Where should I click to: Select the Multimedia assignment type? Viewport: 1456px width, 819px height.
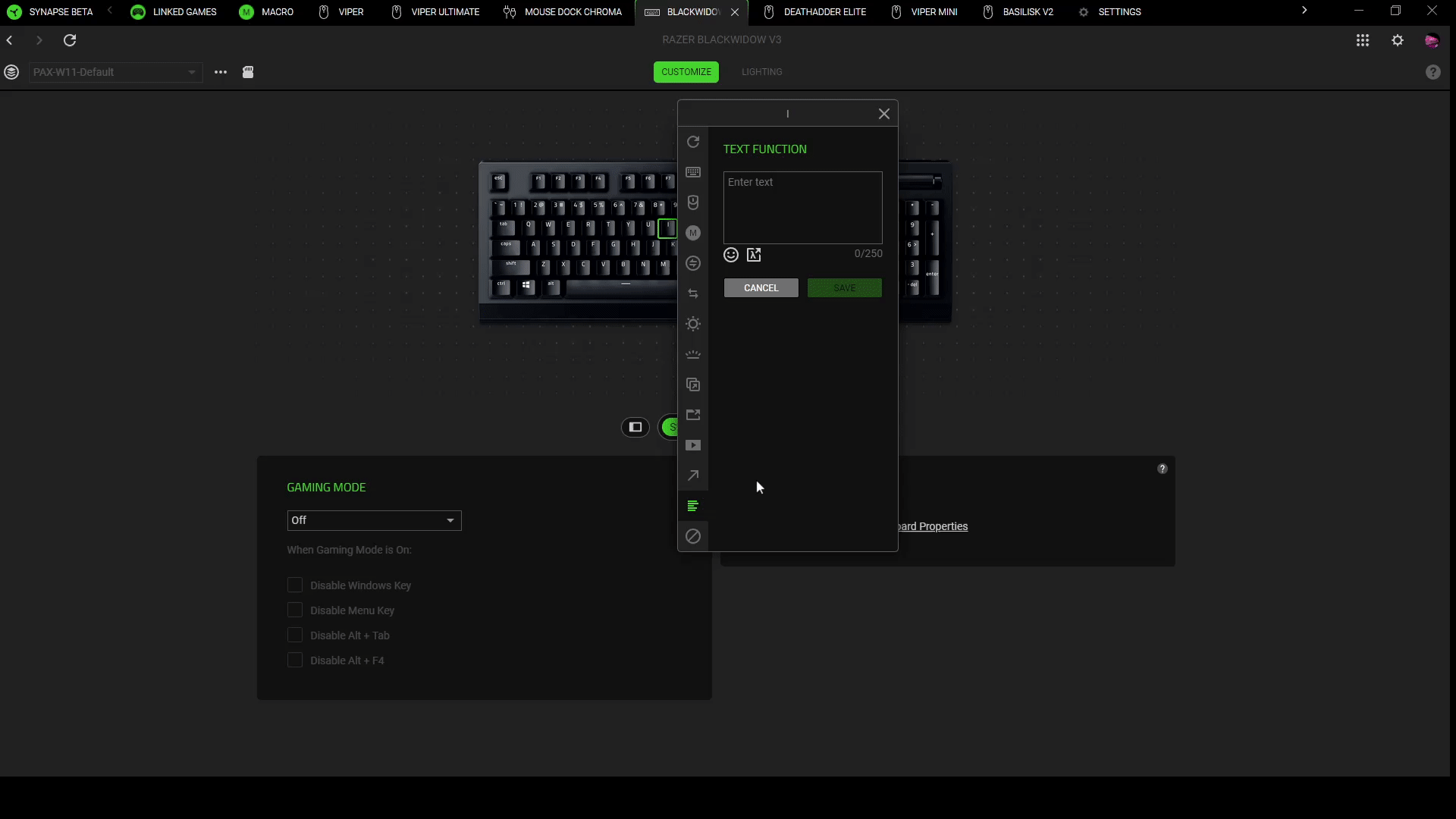click(x=693, y=445)
